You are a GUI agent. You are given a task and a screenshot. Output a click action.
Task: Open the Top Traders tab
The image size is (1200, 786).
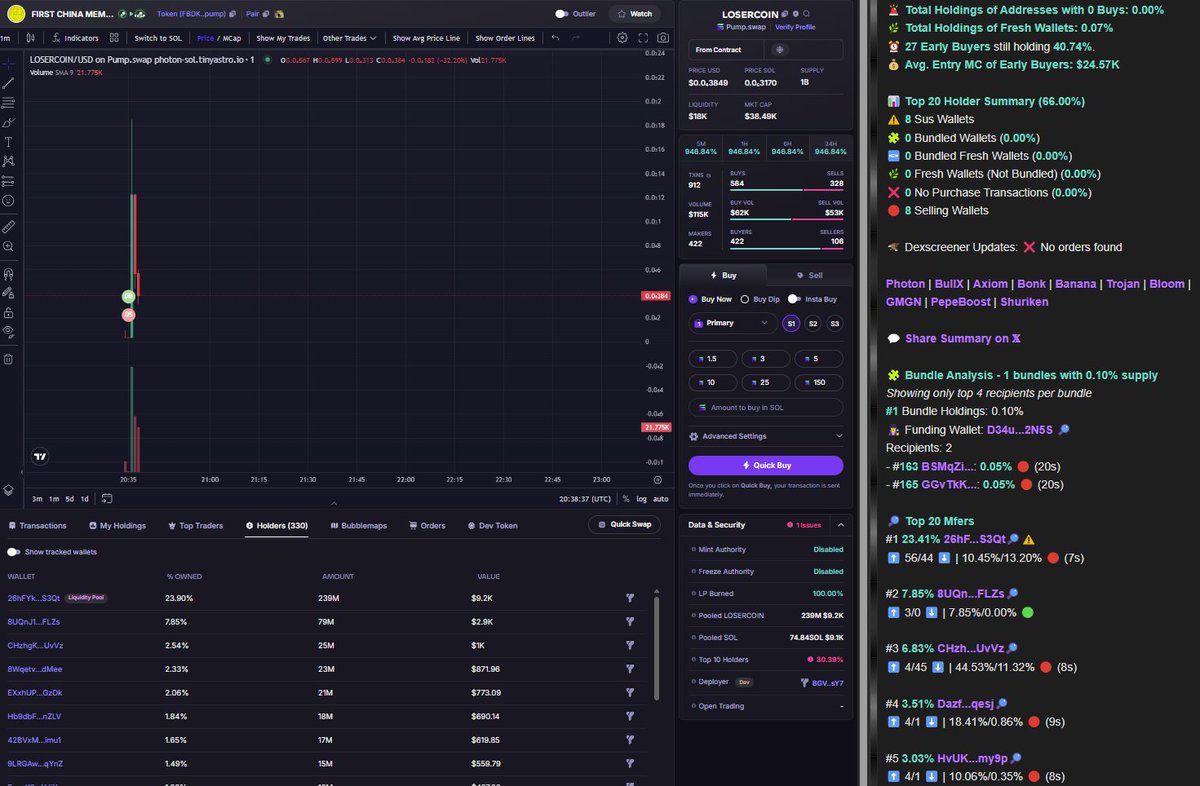point(195,525)
